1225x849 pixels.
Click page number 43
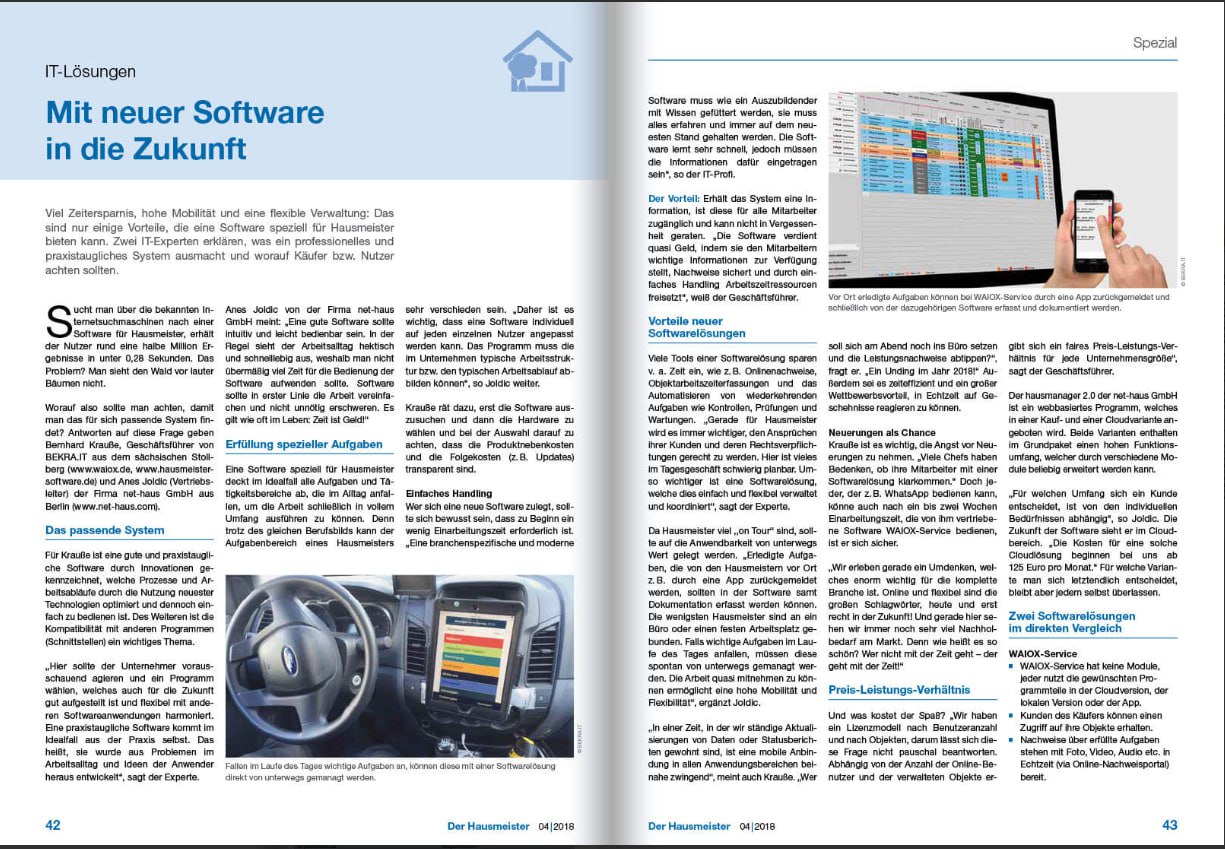[1168, 825]
